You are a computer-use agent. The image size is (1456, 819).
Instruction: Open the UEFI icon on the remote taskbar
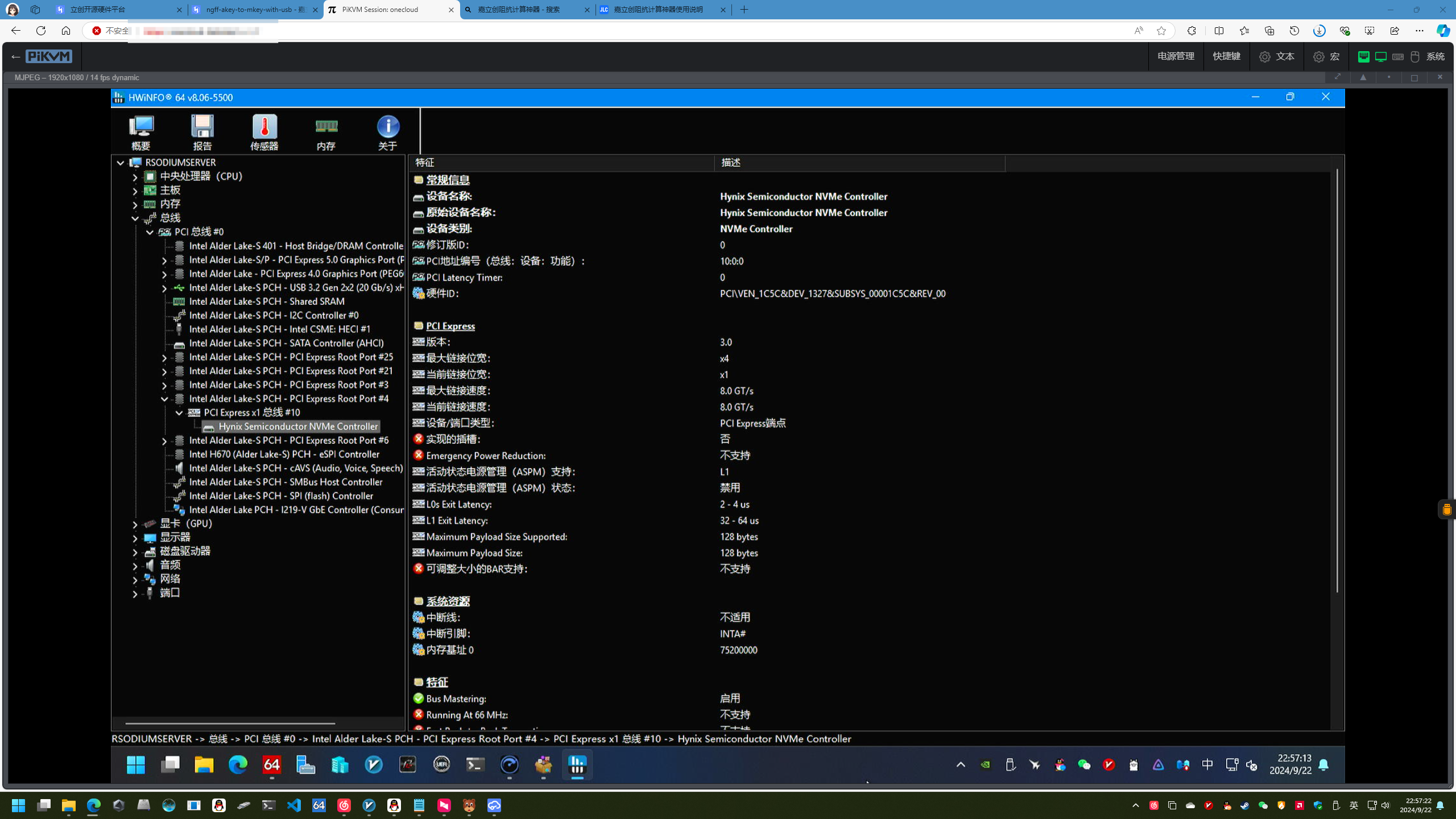(x=441, y=765)
